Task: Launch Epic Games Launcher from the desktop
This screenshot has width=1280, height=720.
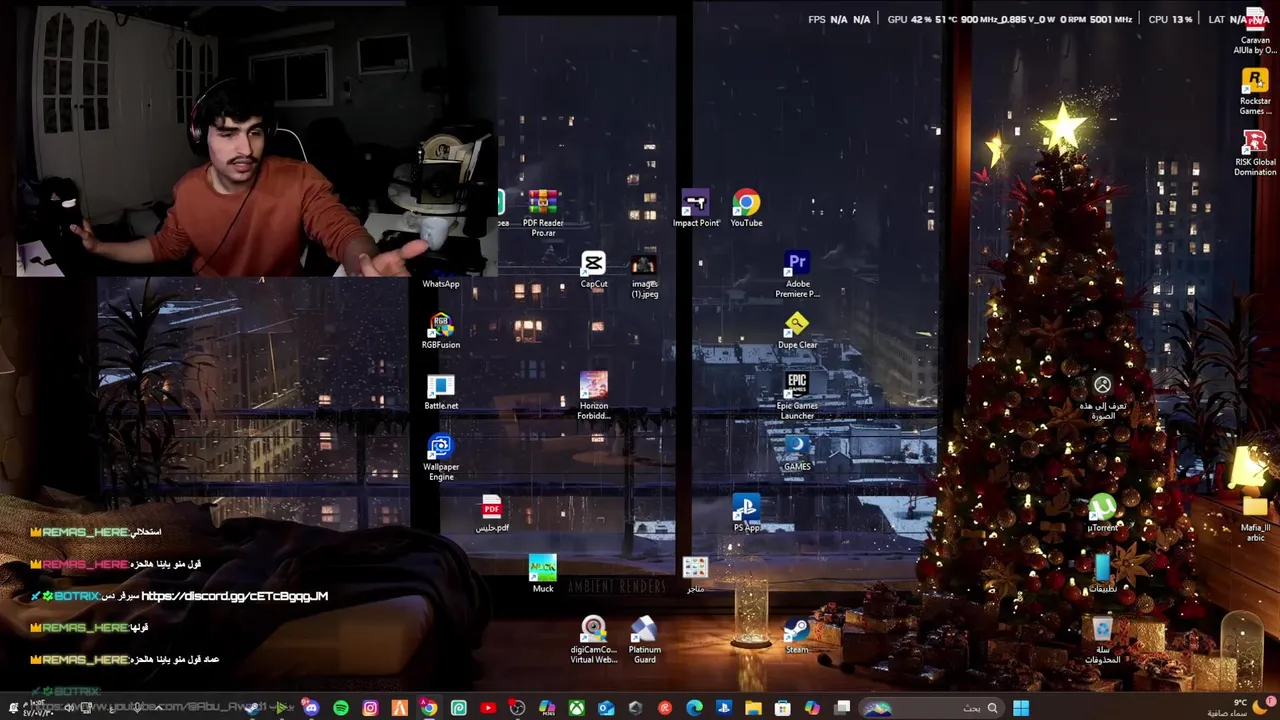Action: pos(797,396)
